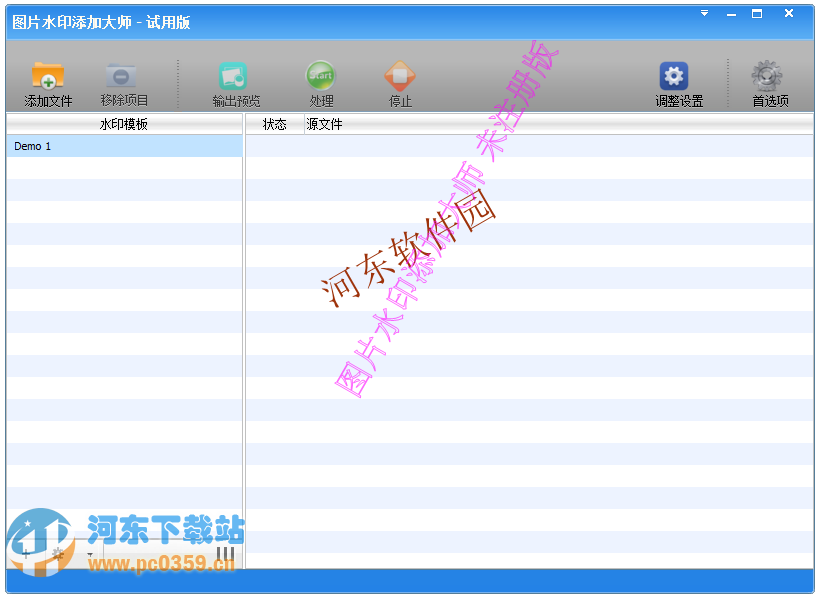Click the small gear icon at bottom left
Screen dimensions: 816x595
[x=58, y=552]
